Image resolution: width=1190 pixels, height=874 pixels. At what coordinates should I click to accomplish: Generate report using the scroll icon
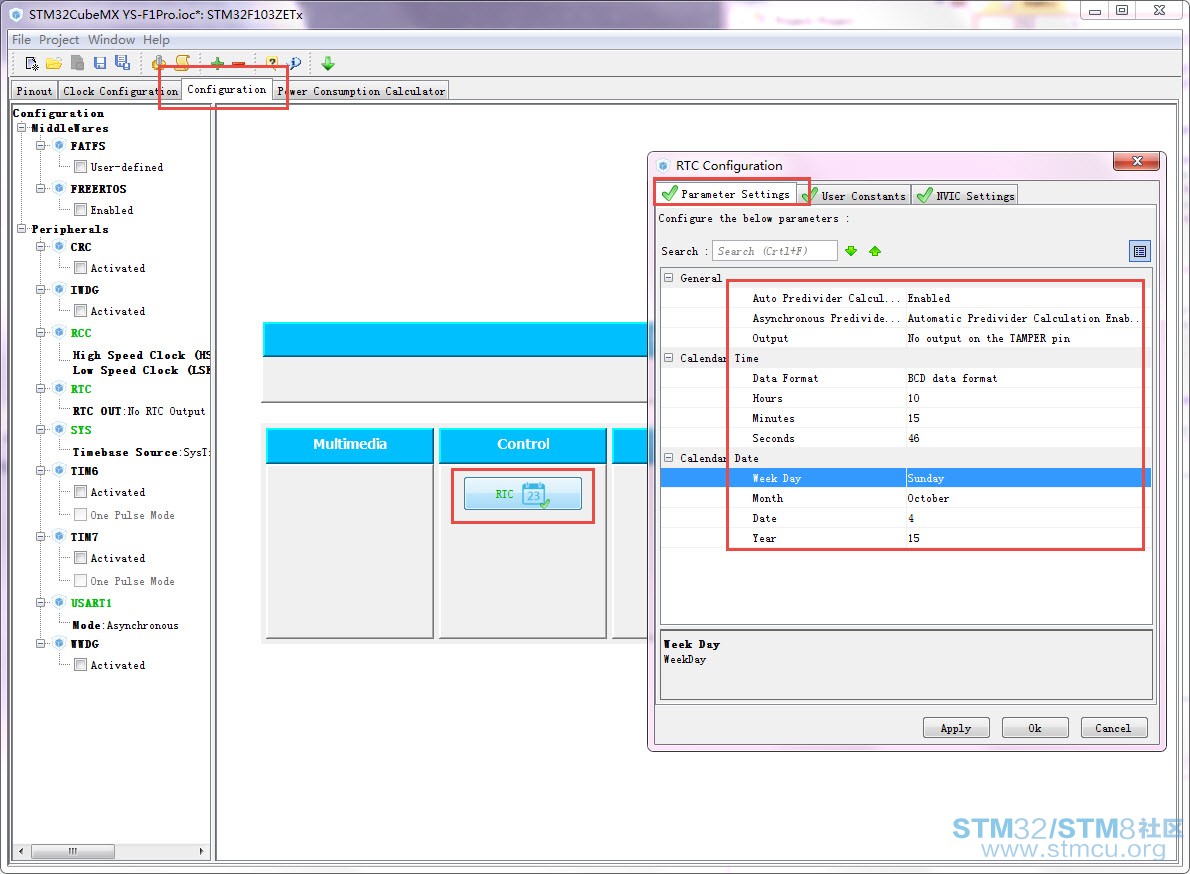pyautogui.click(x=182, y=63)
